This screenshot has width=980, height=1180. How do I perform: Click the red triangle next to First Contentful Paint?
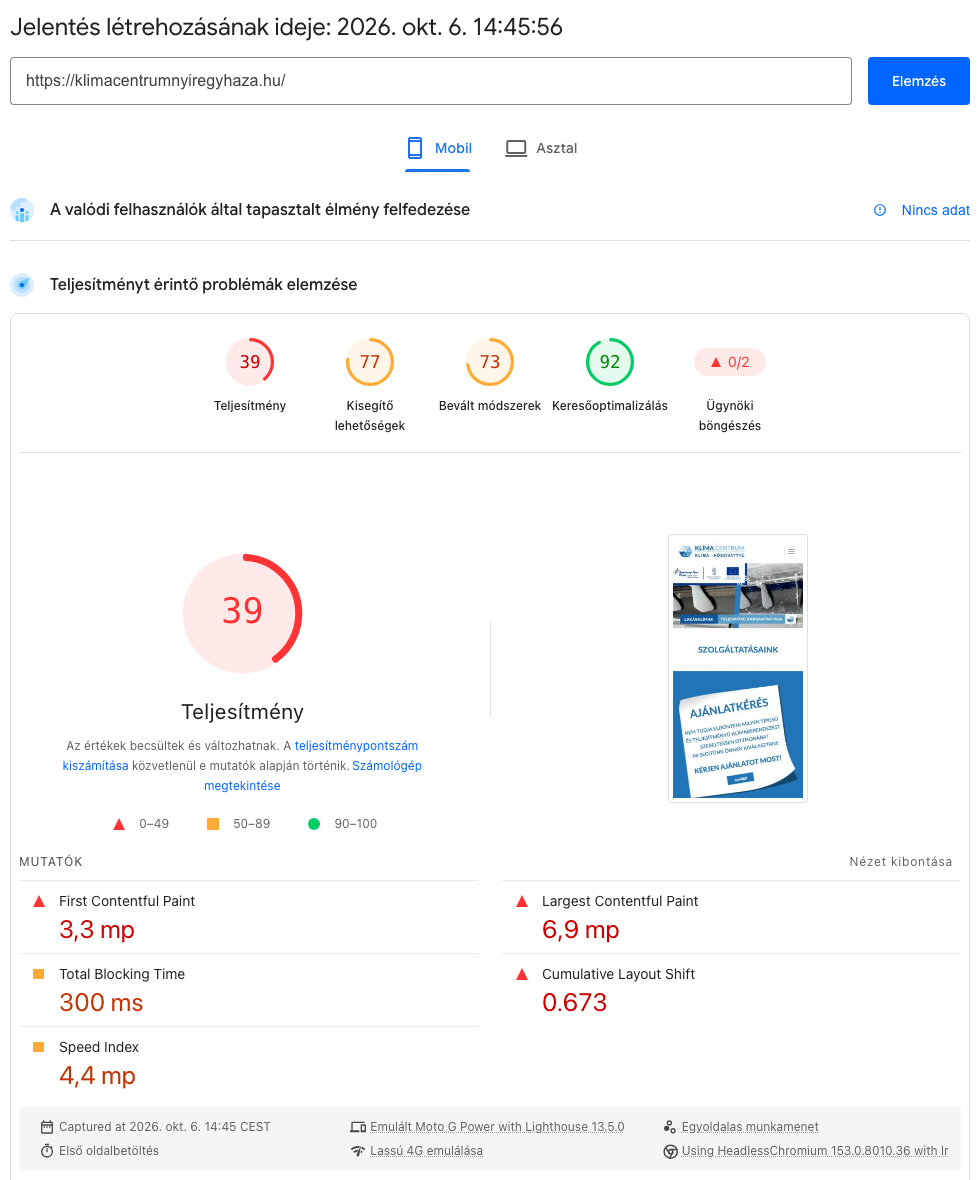click(39, 902)
